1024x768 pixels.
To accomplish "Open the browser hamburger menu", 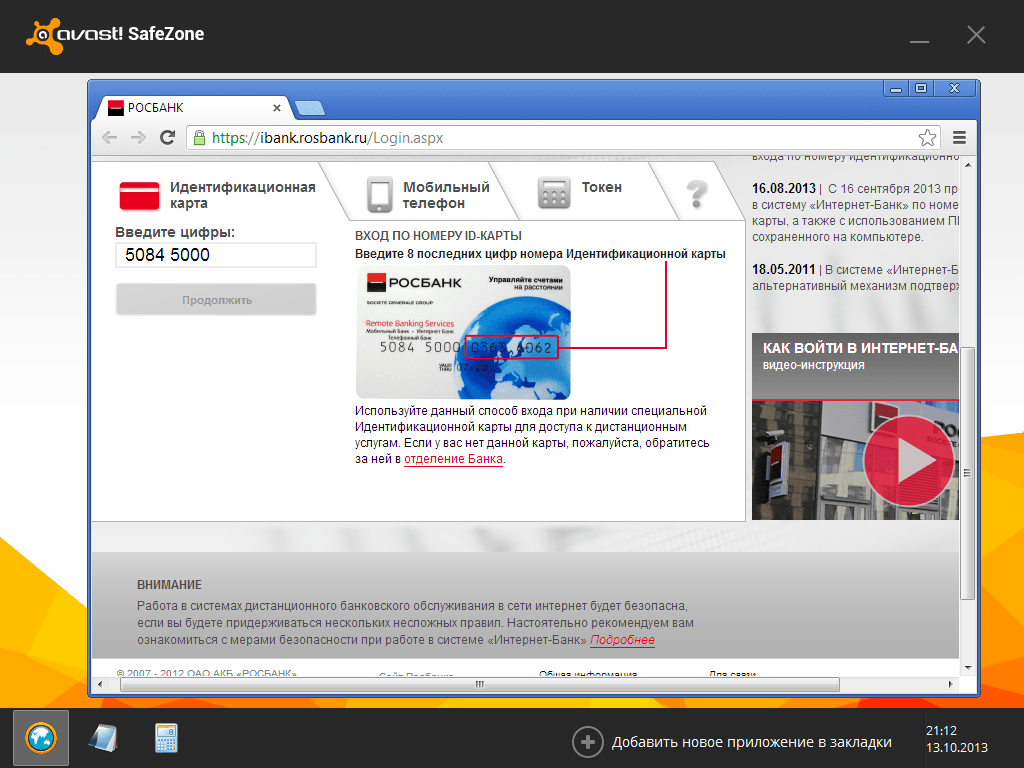I will [x=959, y=138].
